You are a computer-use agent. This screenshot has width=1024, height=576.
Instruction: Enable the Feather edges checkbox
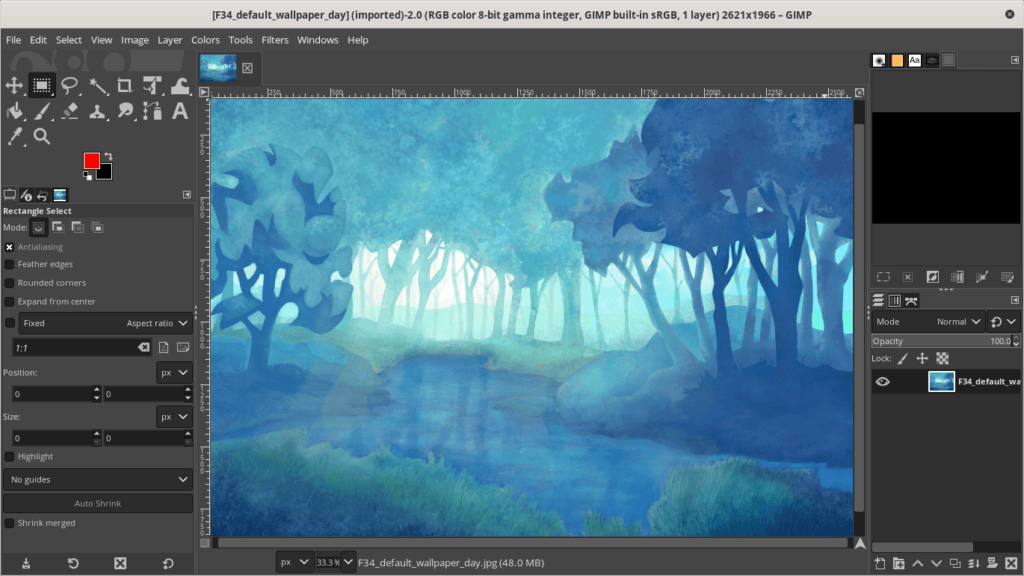click(x=10, y=264)
